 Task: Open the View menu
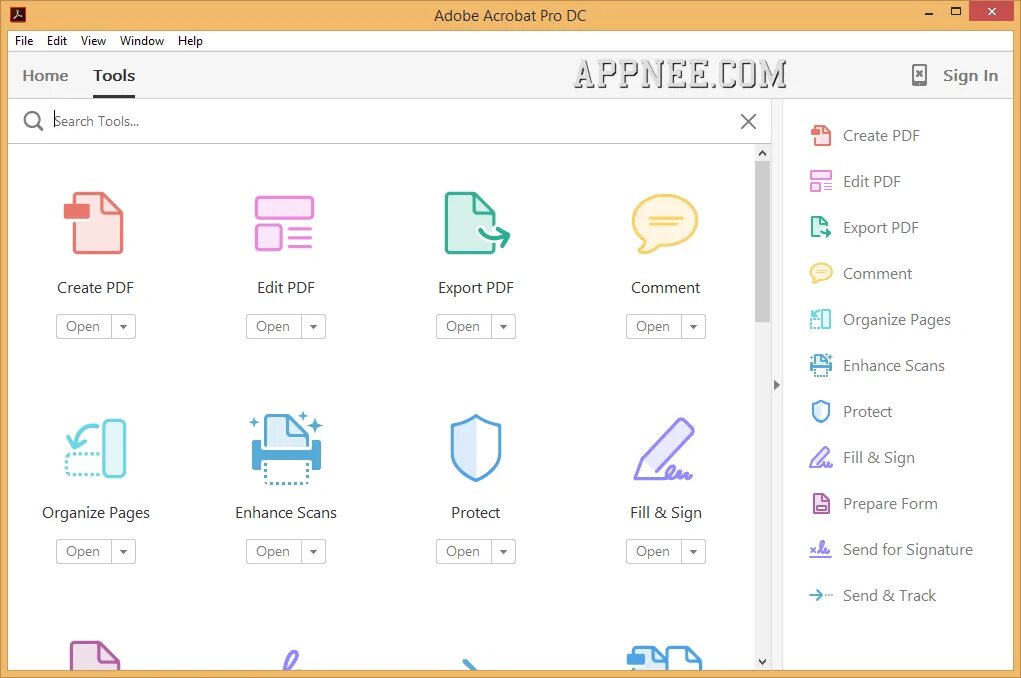coord(93,40)
